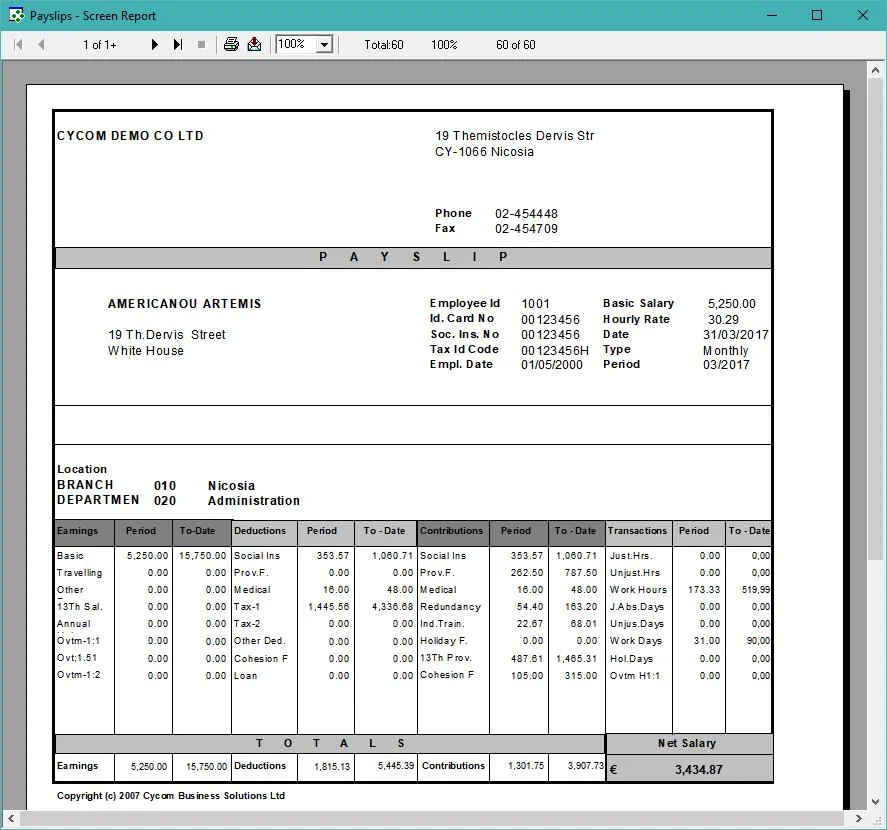This screenshot has width=887, height=830.
Task: Go to the first page of report
Action: coord(18,45)
